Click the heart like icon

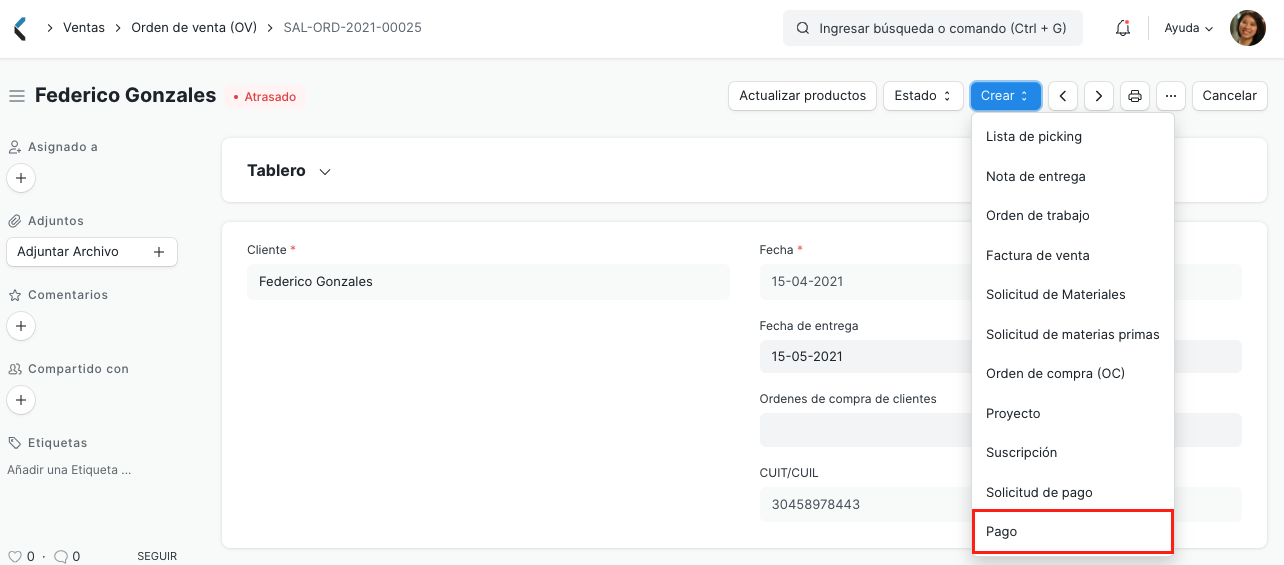15,556
